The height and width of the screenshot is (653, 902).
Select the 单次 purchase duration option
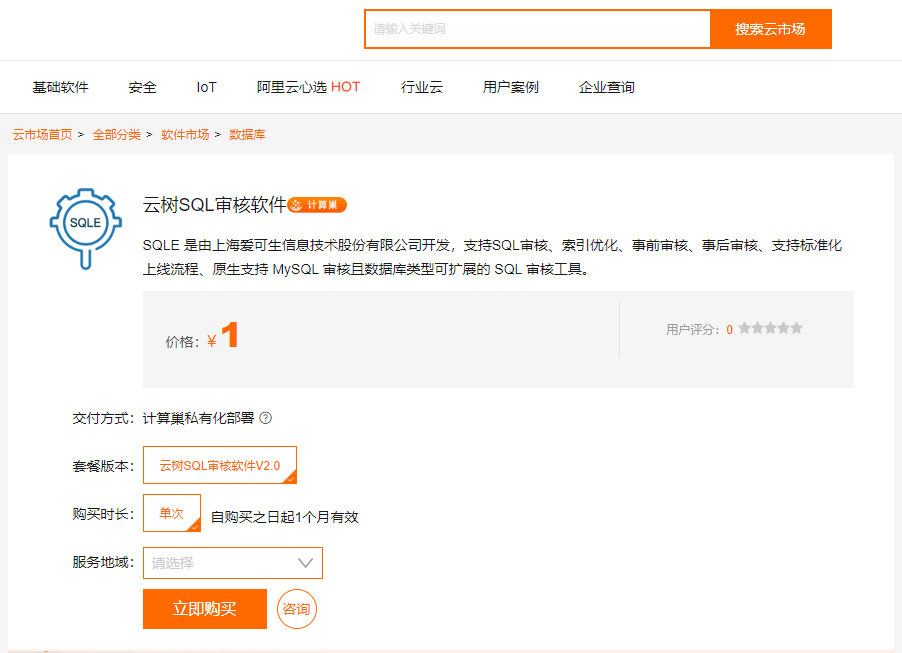171,513
